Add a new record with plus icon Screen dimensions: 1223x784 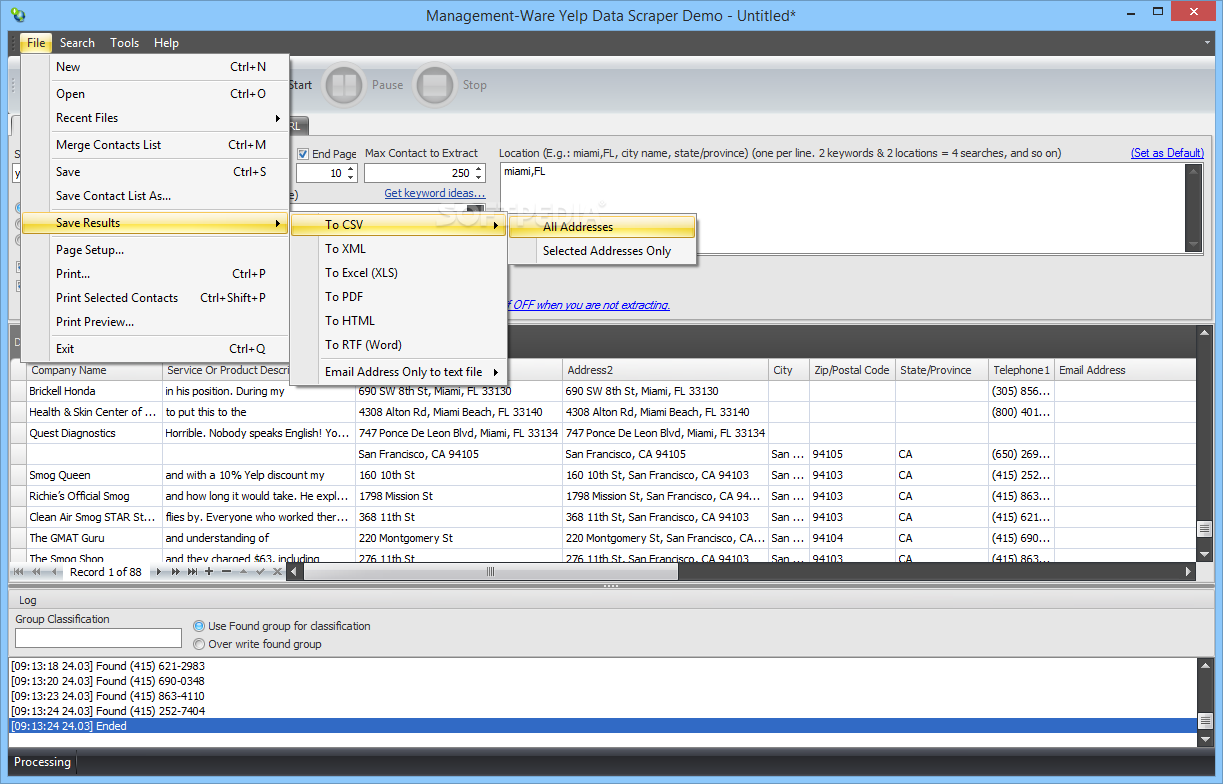click(209, 572)
